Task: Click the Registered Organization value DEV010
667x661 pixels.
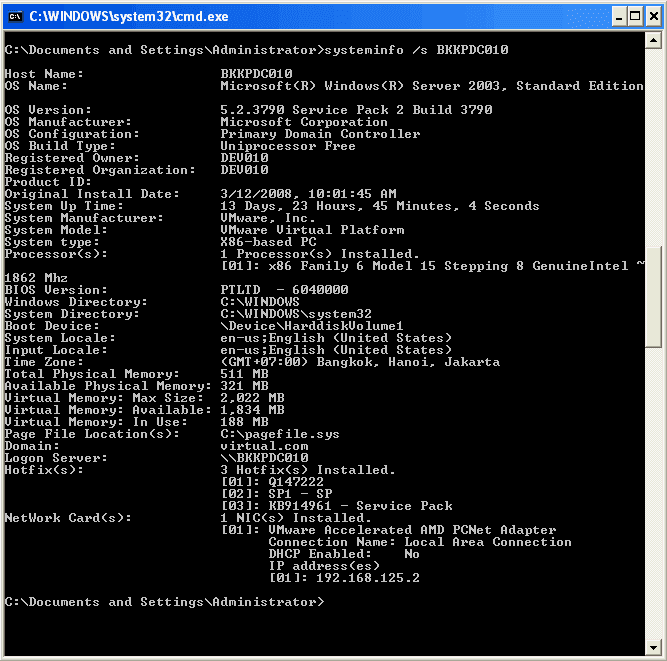Action: click(x=244, y=170)
